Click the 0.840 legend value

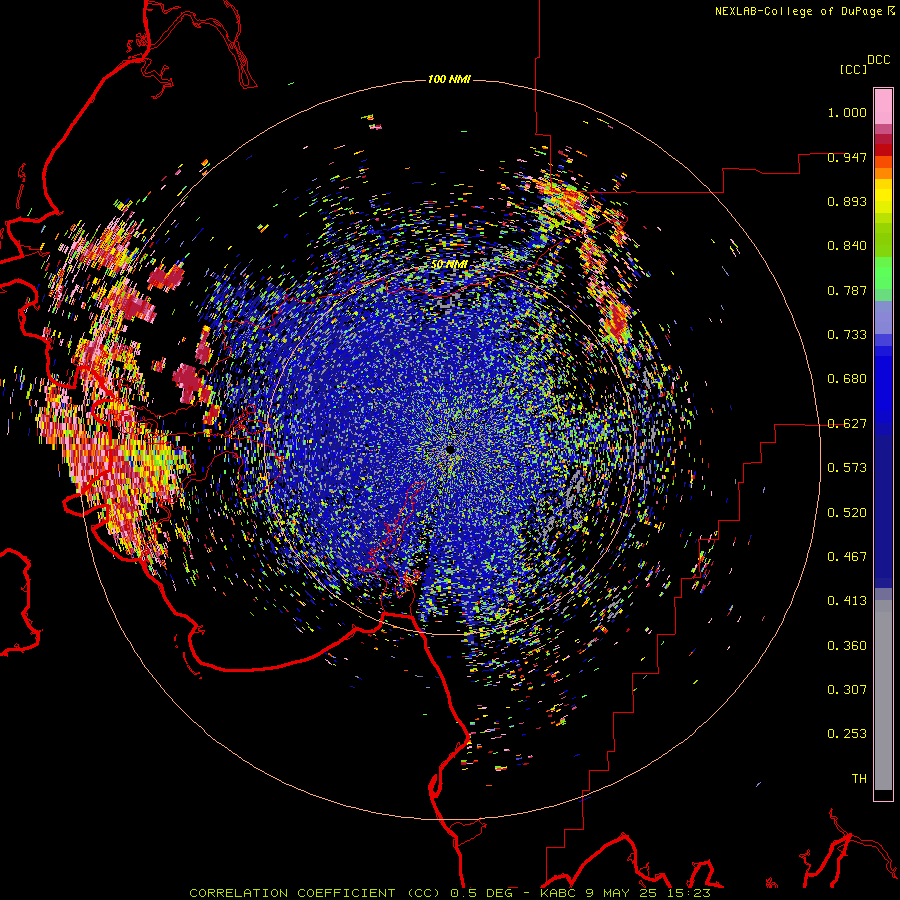[847, 246]
